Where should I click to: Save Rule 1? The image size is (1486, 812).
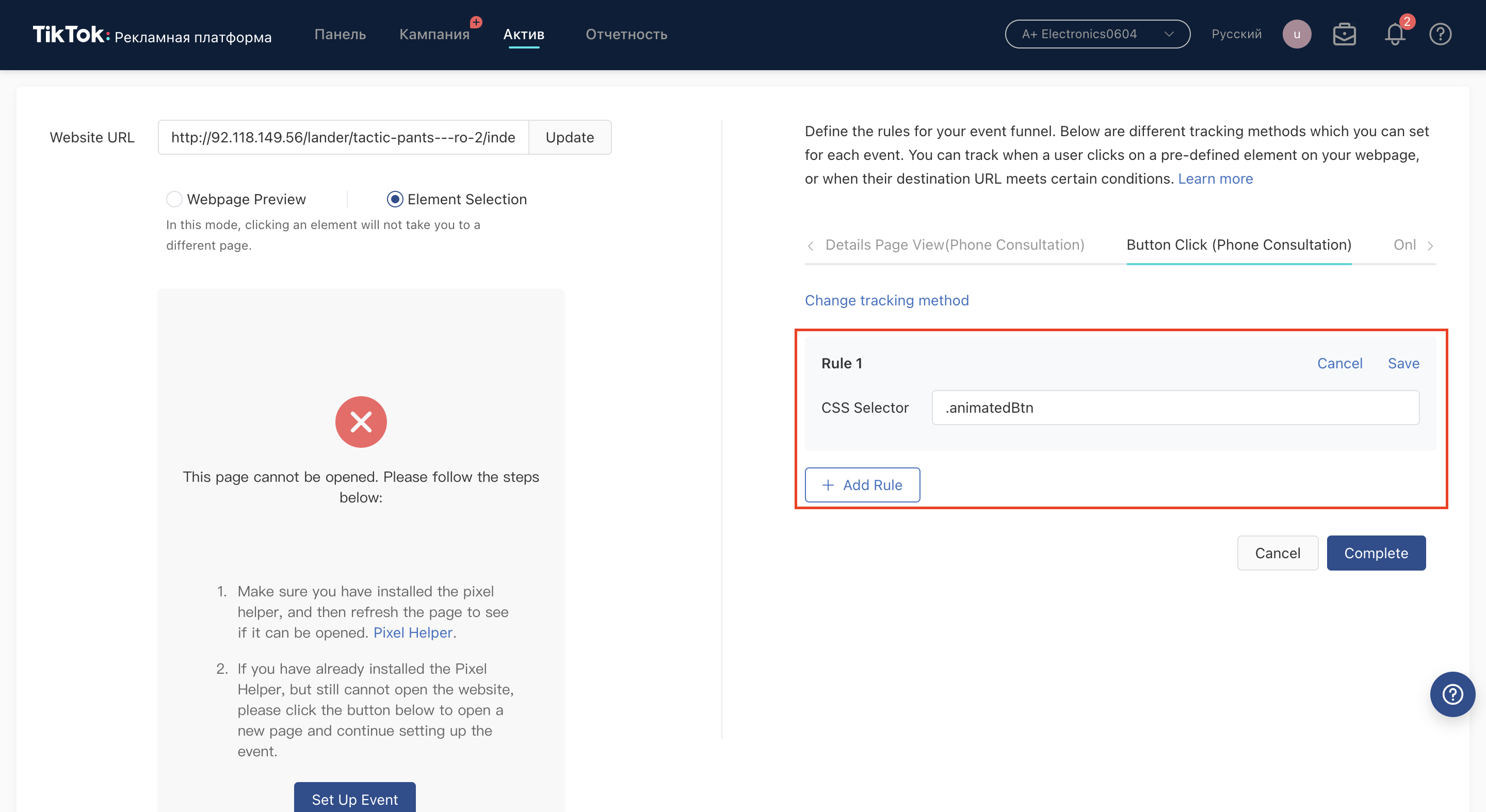1403,363
